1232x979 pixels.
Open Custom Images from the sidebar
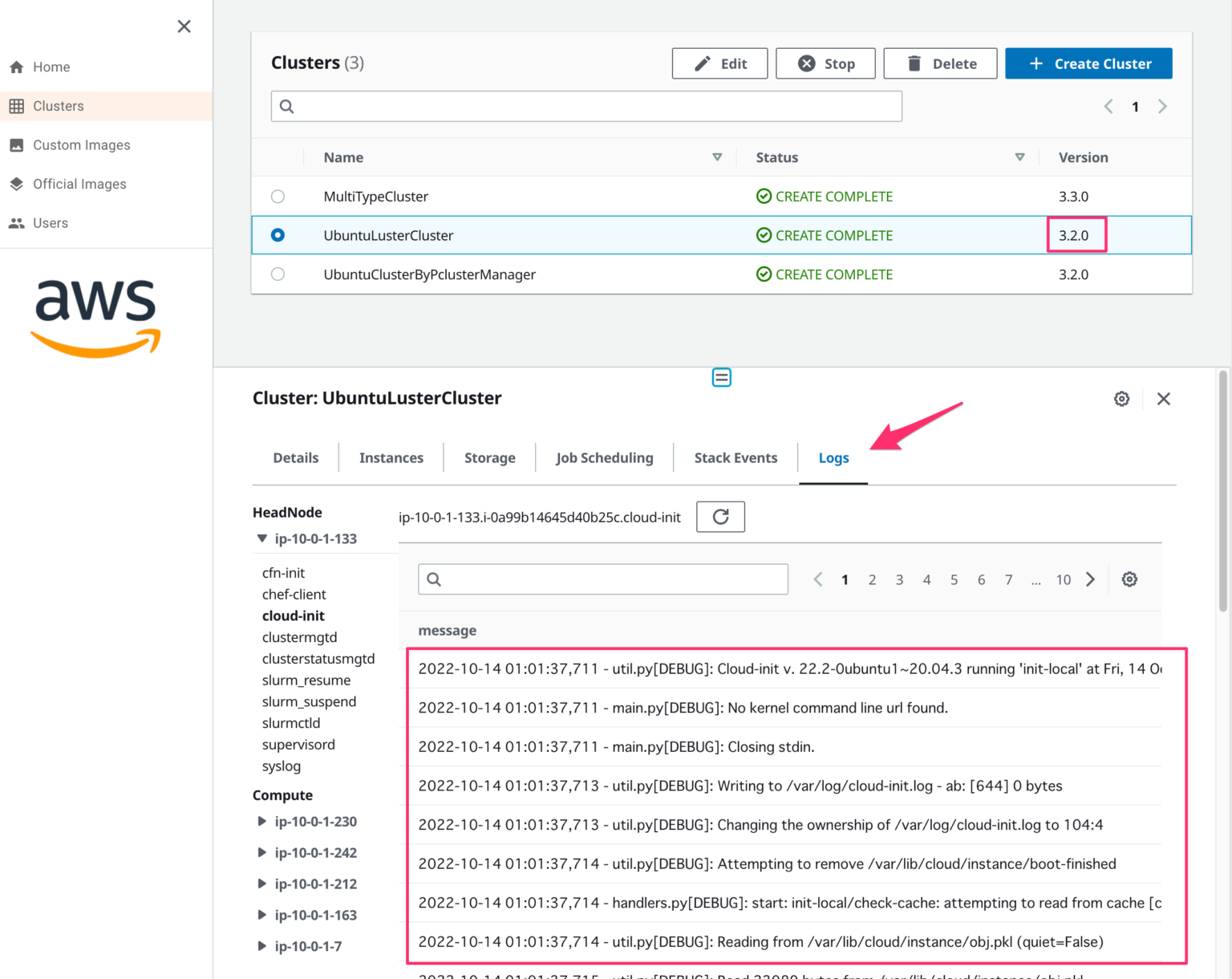click(x=81, y=144)
